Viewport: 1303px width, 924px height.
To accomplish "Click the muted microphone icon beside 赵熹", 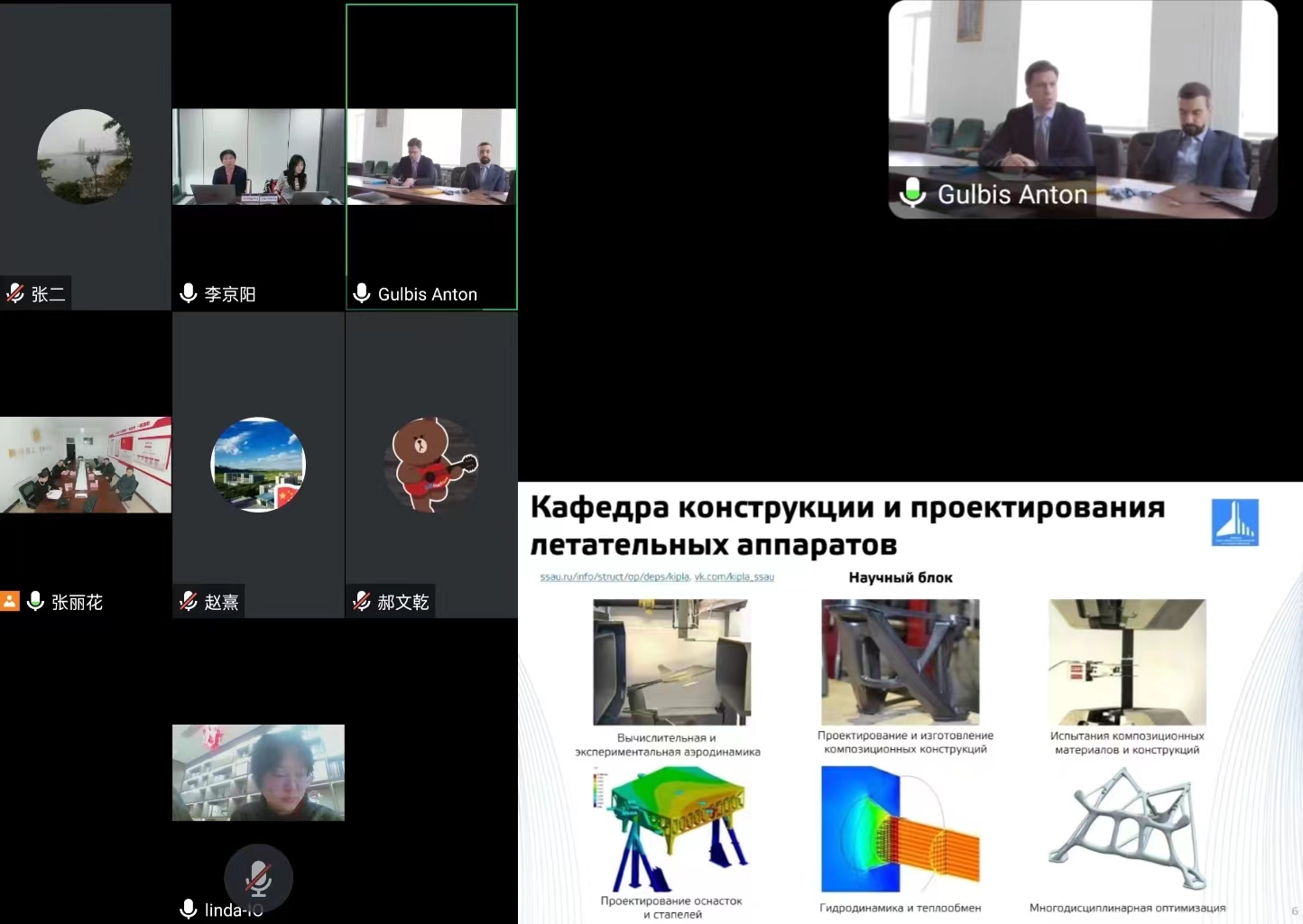I will [x=189, y=601].
